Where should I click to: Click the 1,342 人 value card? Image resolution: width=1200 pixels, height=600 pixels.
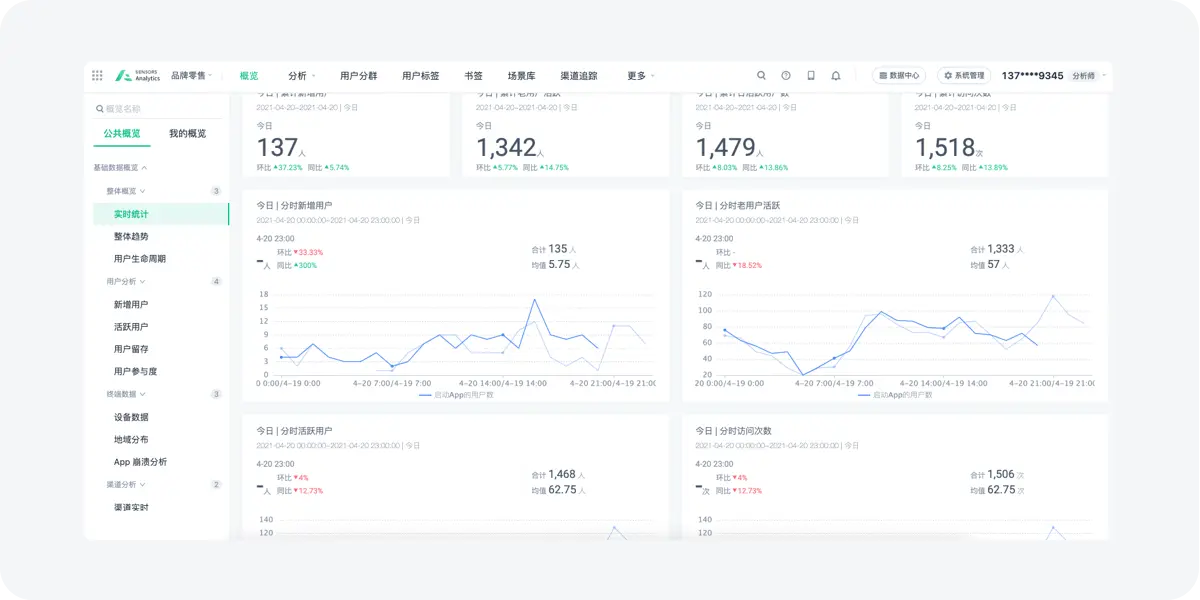(x=510, y=148)
